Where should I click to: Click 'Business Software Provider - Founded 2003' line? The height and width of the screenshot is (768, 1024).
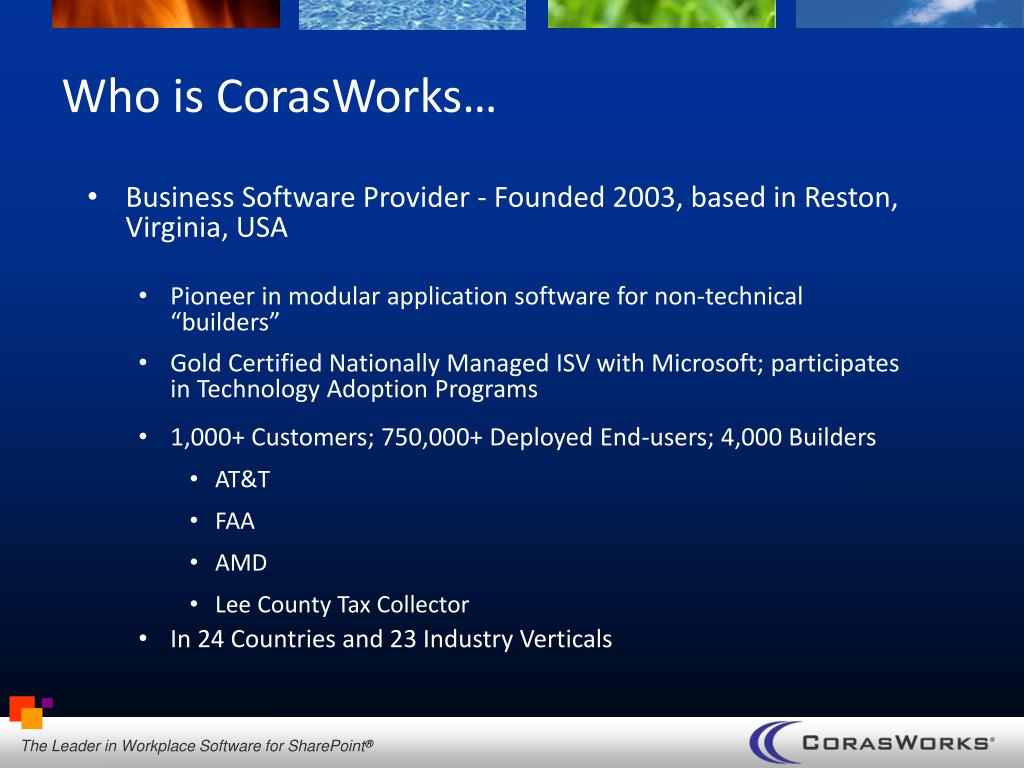(511, 198)
